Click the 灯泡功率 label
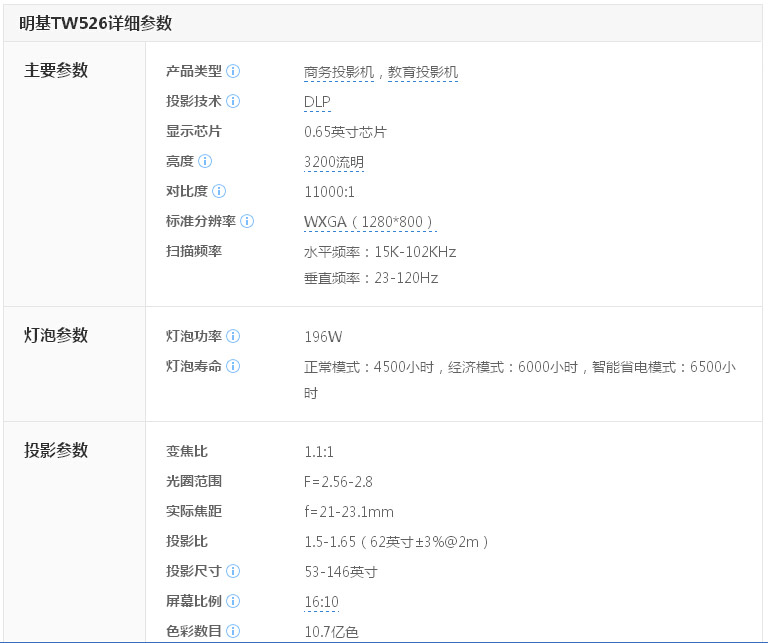The width and height of the screenshot is (768, 643). (194, 336)
